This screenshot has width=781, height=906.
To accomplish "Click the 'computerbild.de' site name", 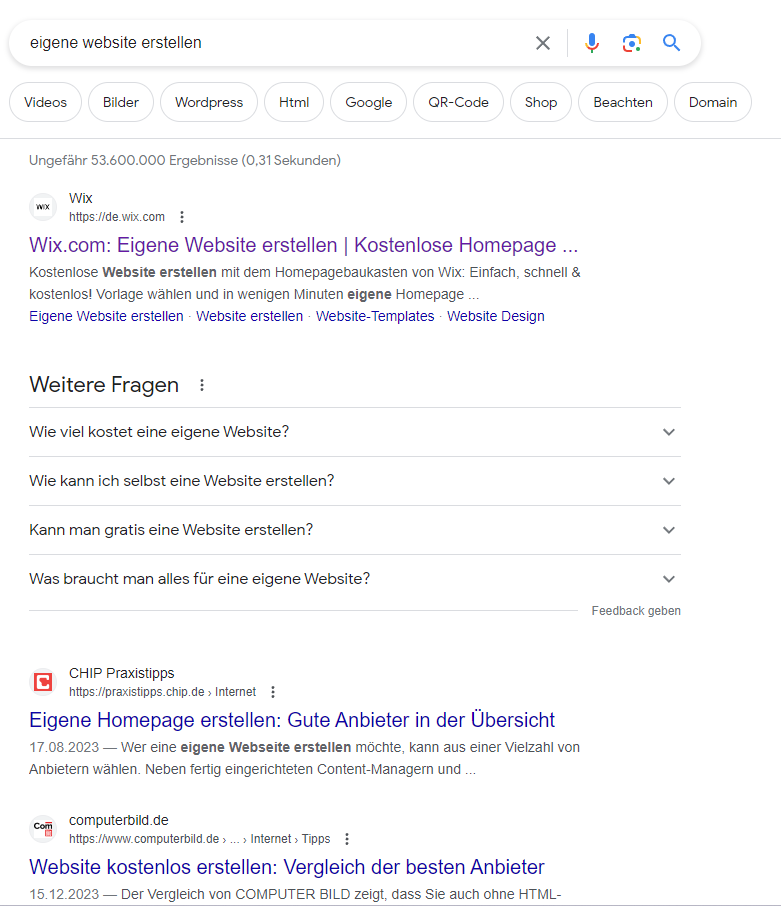I will (118, 820).
